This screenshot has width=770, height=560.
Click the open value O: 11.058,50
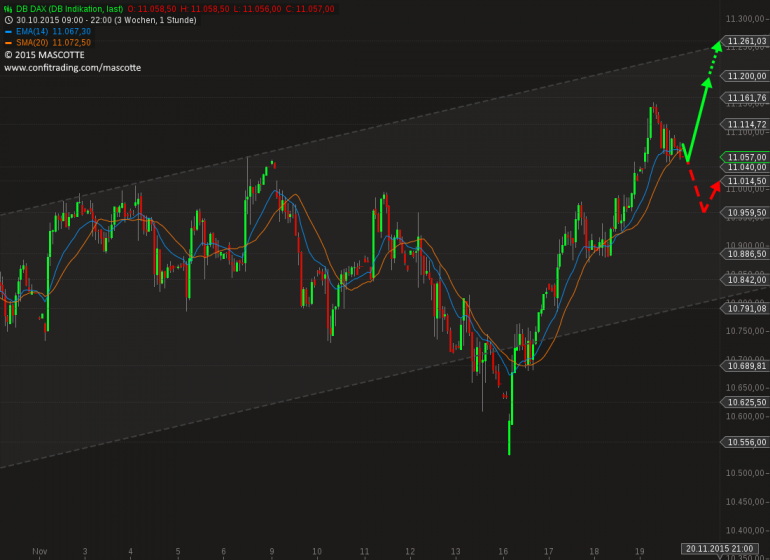[152, 9]
